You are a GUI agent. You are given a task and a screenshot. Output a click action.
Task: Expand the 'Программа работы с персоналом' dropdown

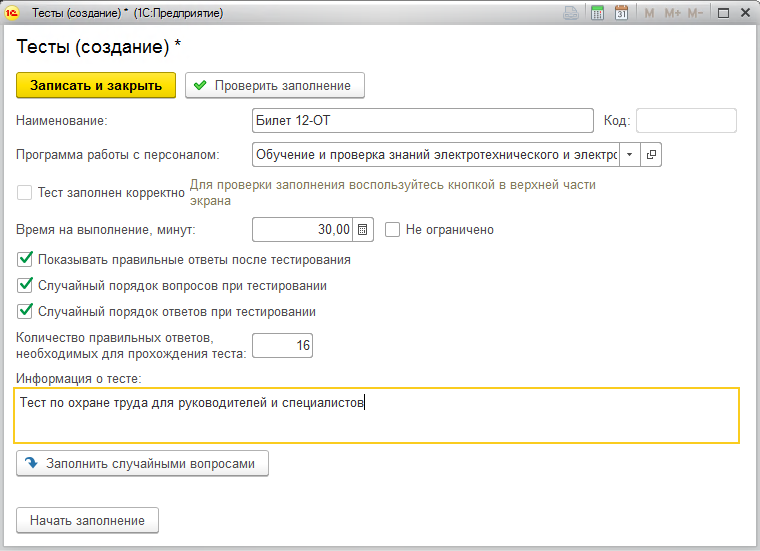(630, 155)
